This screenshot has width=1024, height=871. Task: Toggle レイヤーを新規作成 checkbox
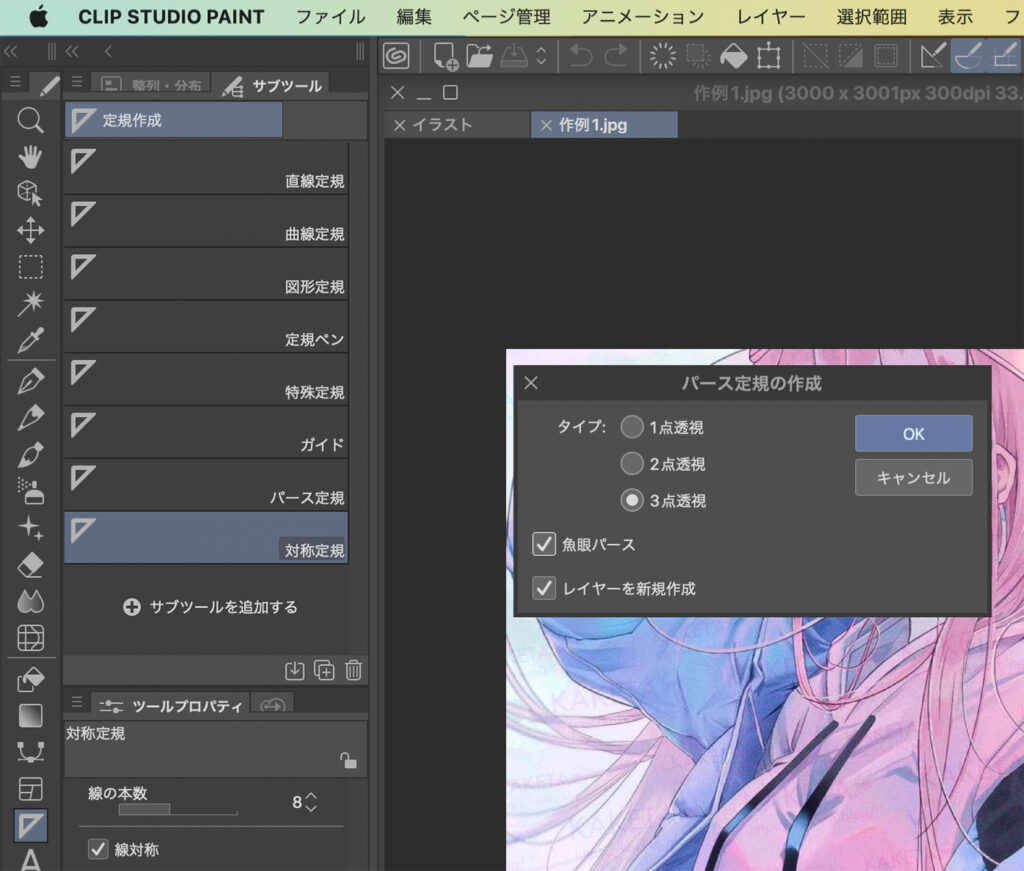pyautogui.click(x=544, y=588)
